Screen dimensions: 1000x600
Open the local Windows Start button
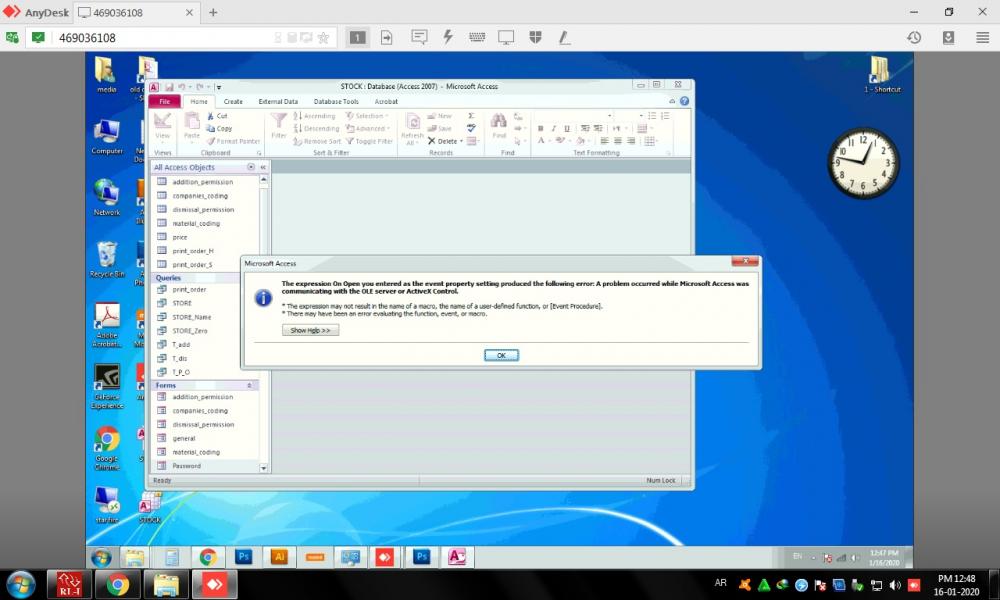(21, 585)
